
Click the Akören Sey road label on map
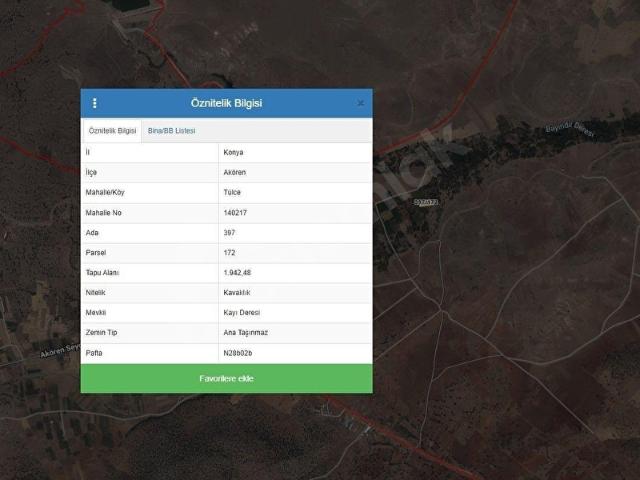60,351
